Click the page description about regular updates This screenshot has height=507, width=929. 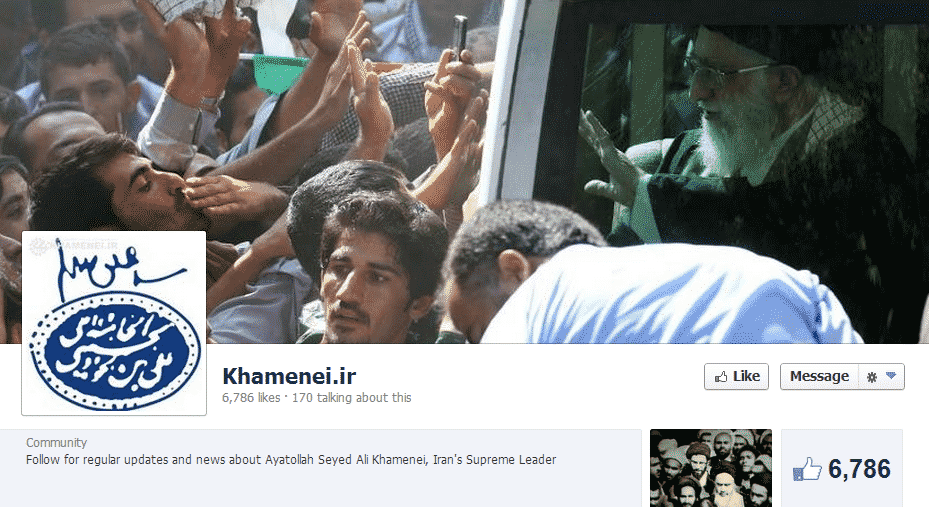[291, 460]
